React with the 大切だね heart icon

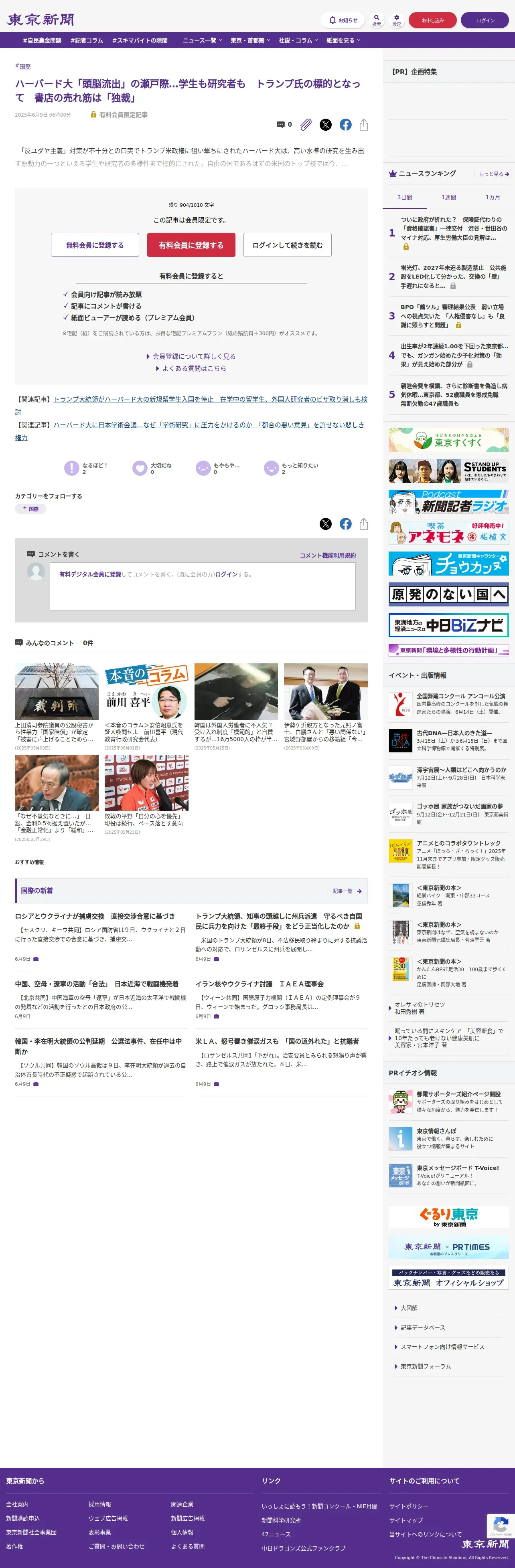pos(140,467)
